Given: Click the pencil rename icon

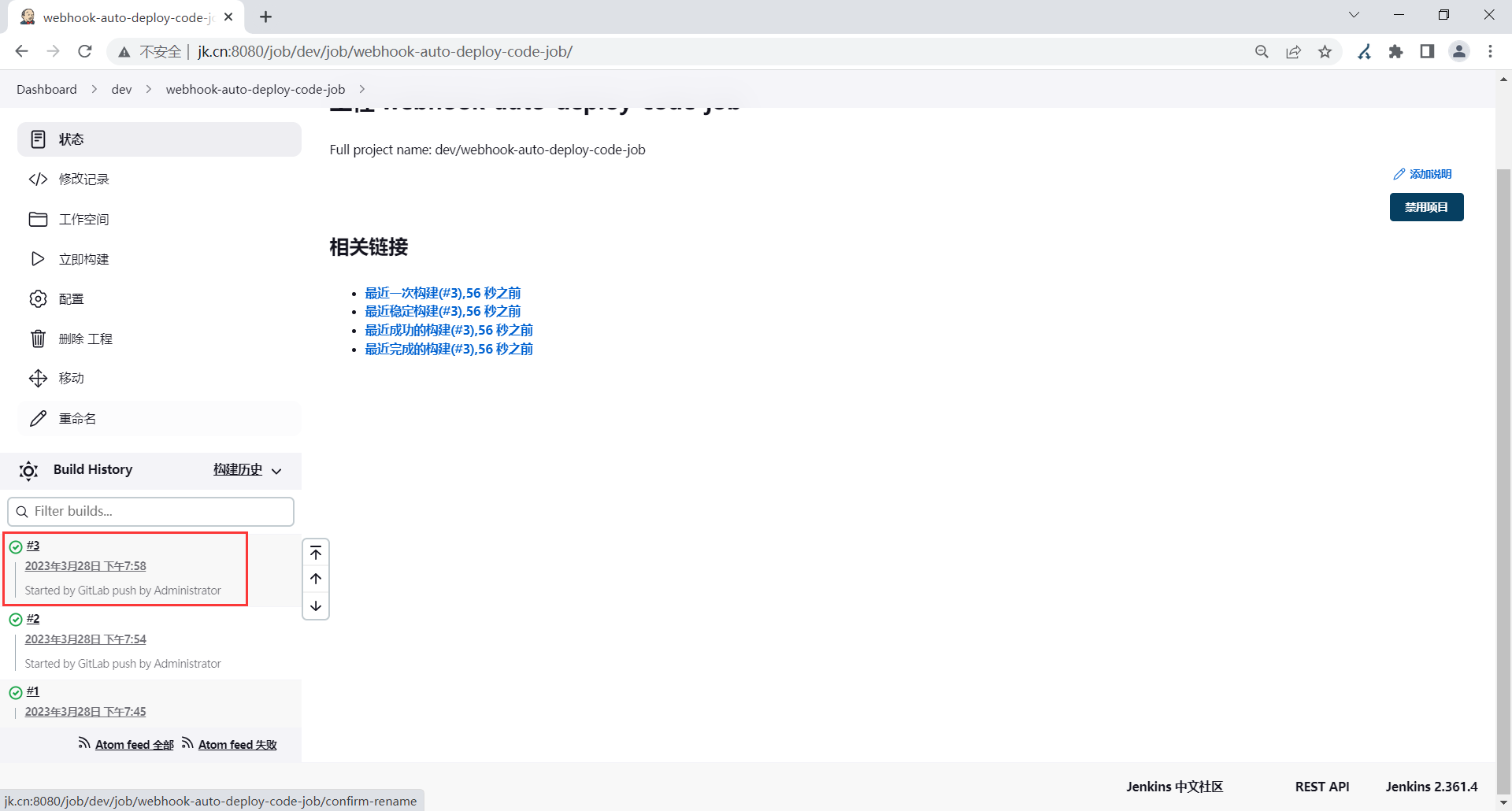Looking at the screenshot, I should point(38,419).
